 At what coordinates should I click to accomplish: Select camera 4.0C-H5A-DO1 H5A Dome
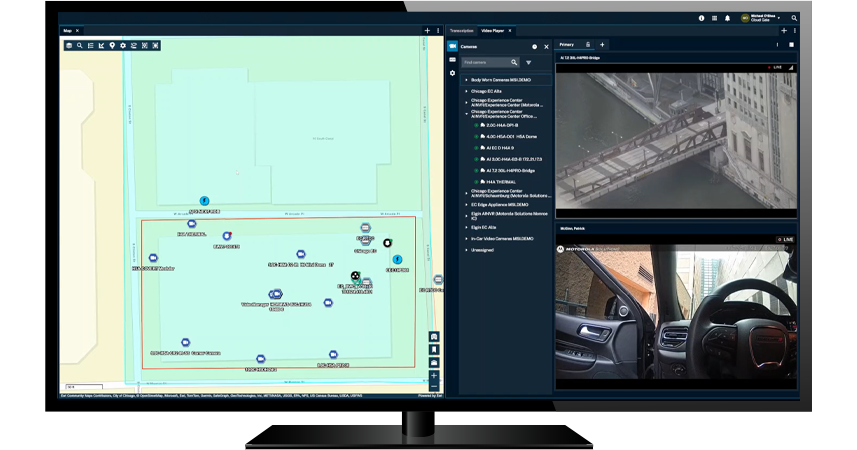[511, 137]
